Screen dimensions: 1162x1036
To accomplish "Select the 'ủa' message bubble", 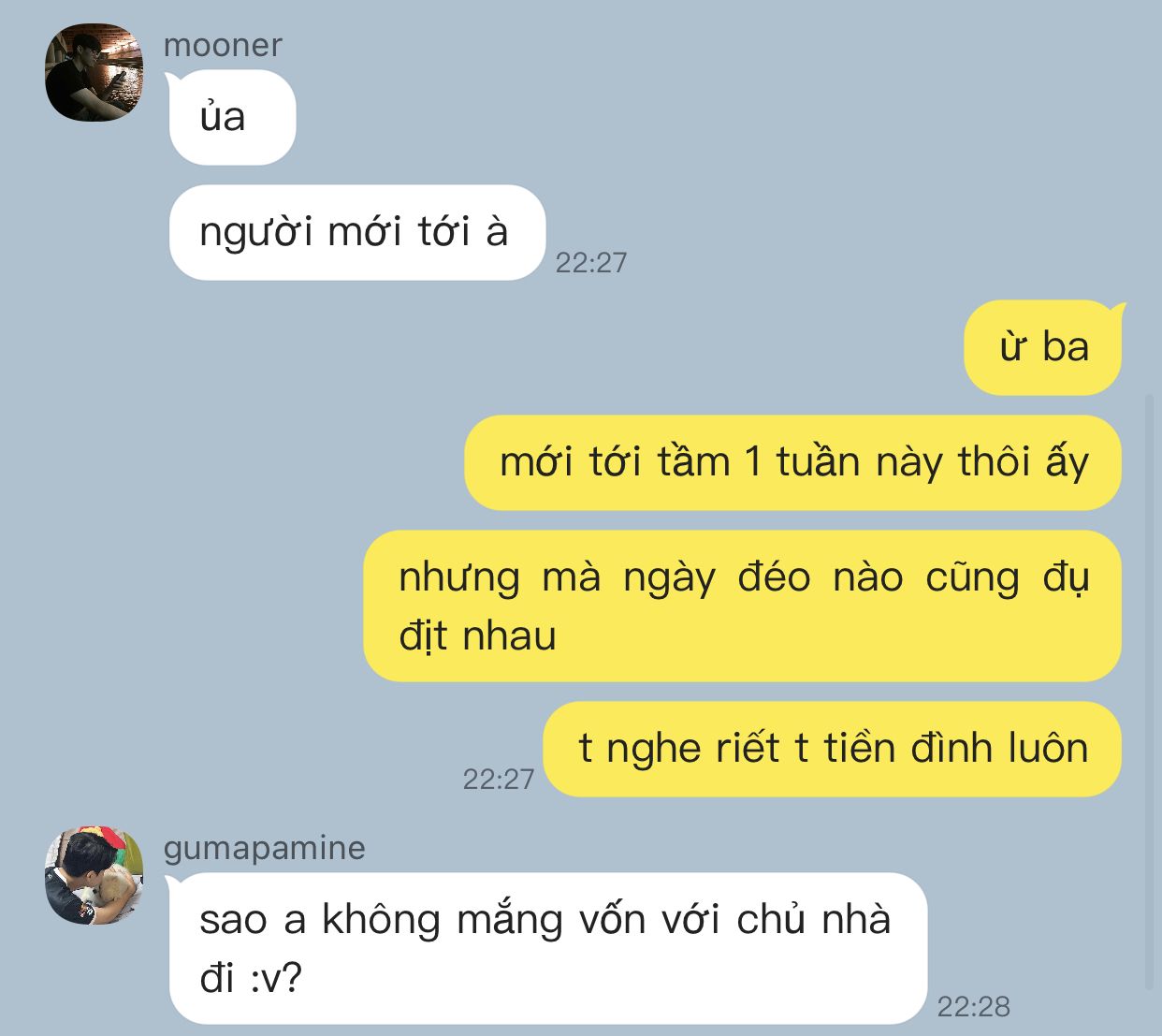I will pos(232,118).
